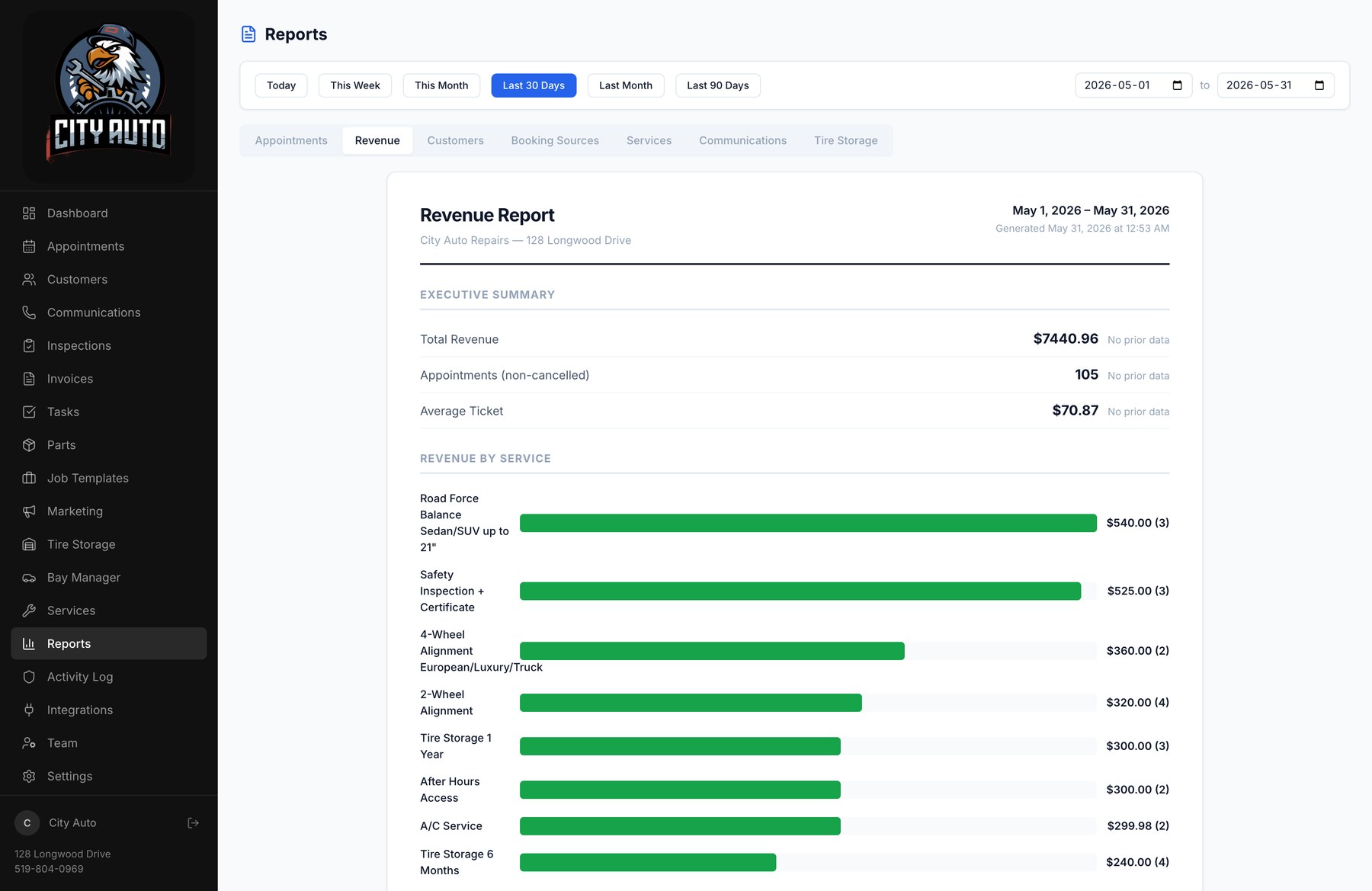This screenshot has width=1372, height=891.
Task: Click the phone number 519-804-0969
Action: pyautogui.click(x=49, y=869)
